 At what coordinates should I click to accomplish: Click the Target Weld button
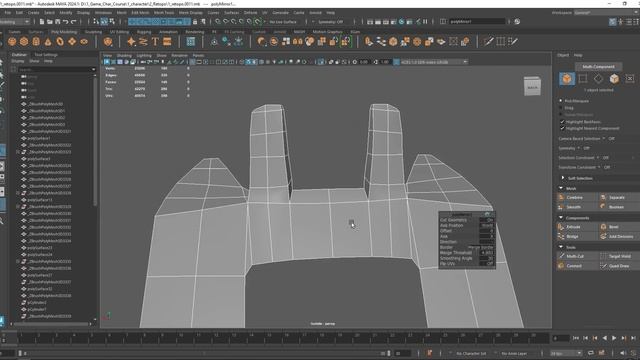pyautogui.click(x=619, y=256)
